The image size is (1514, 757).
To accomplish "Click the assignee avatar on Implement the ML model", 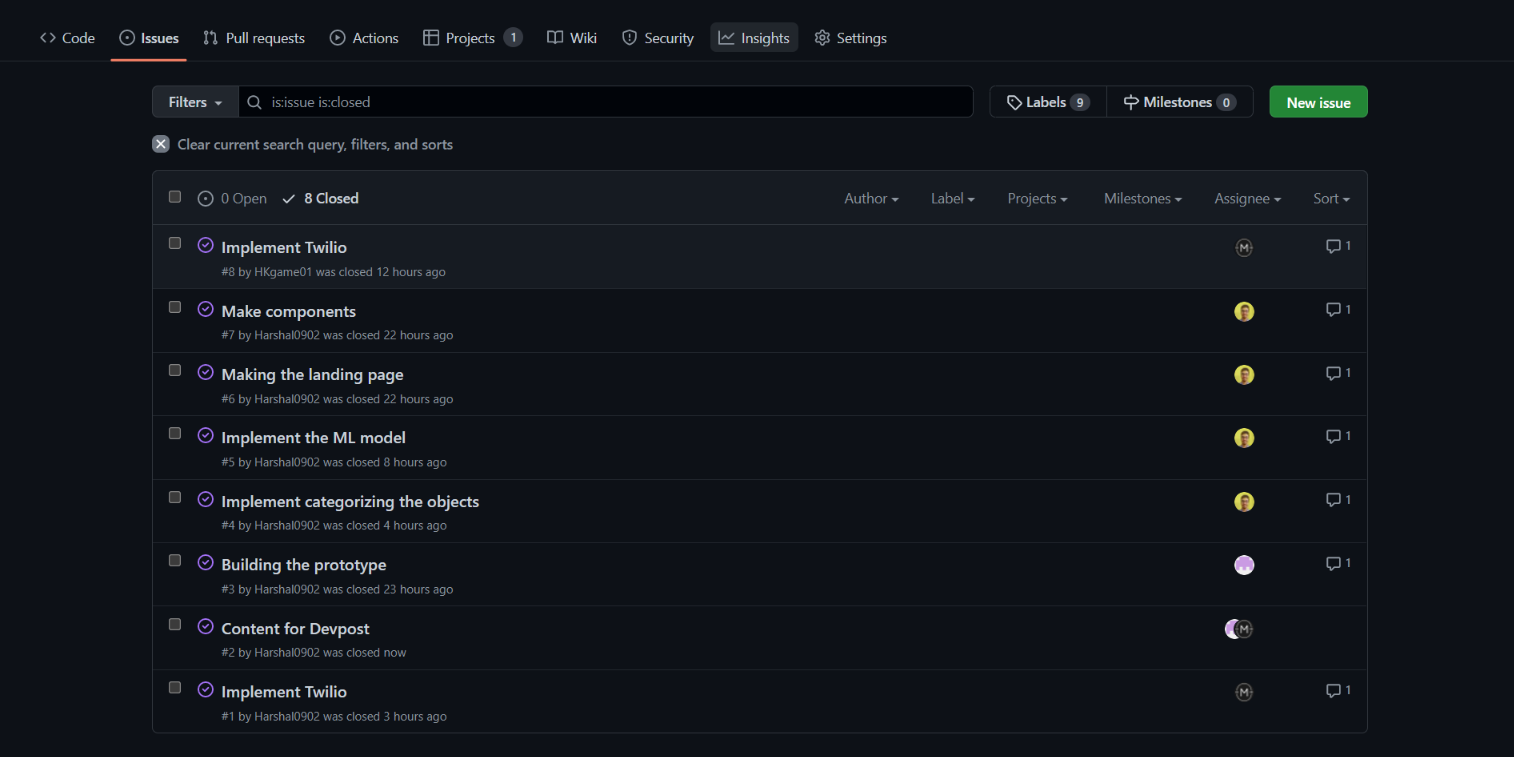I will click(x=1244, y=438).
